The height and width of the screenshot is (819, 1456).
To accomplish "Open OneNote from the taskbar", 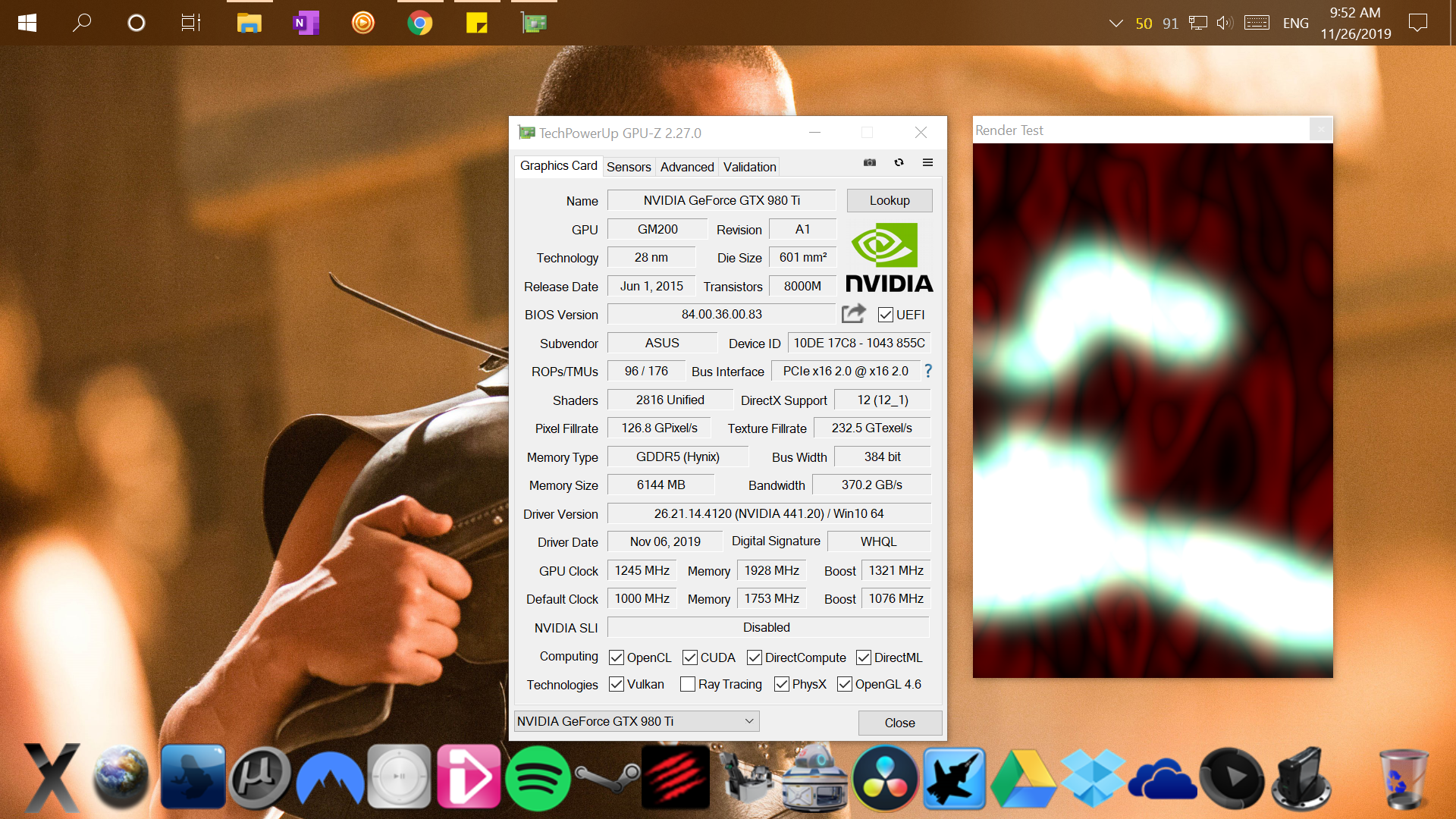I will point(306,23).
